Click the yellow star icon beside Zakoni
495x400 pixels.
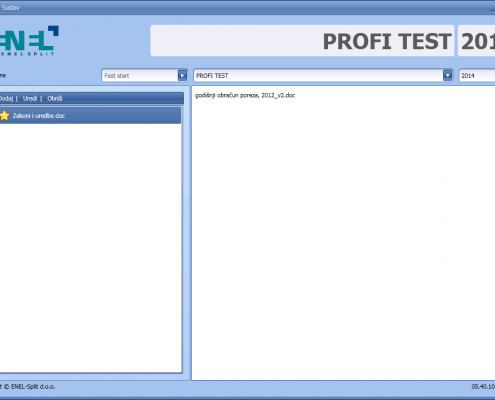pyautogui.click(x=4, y=115)
